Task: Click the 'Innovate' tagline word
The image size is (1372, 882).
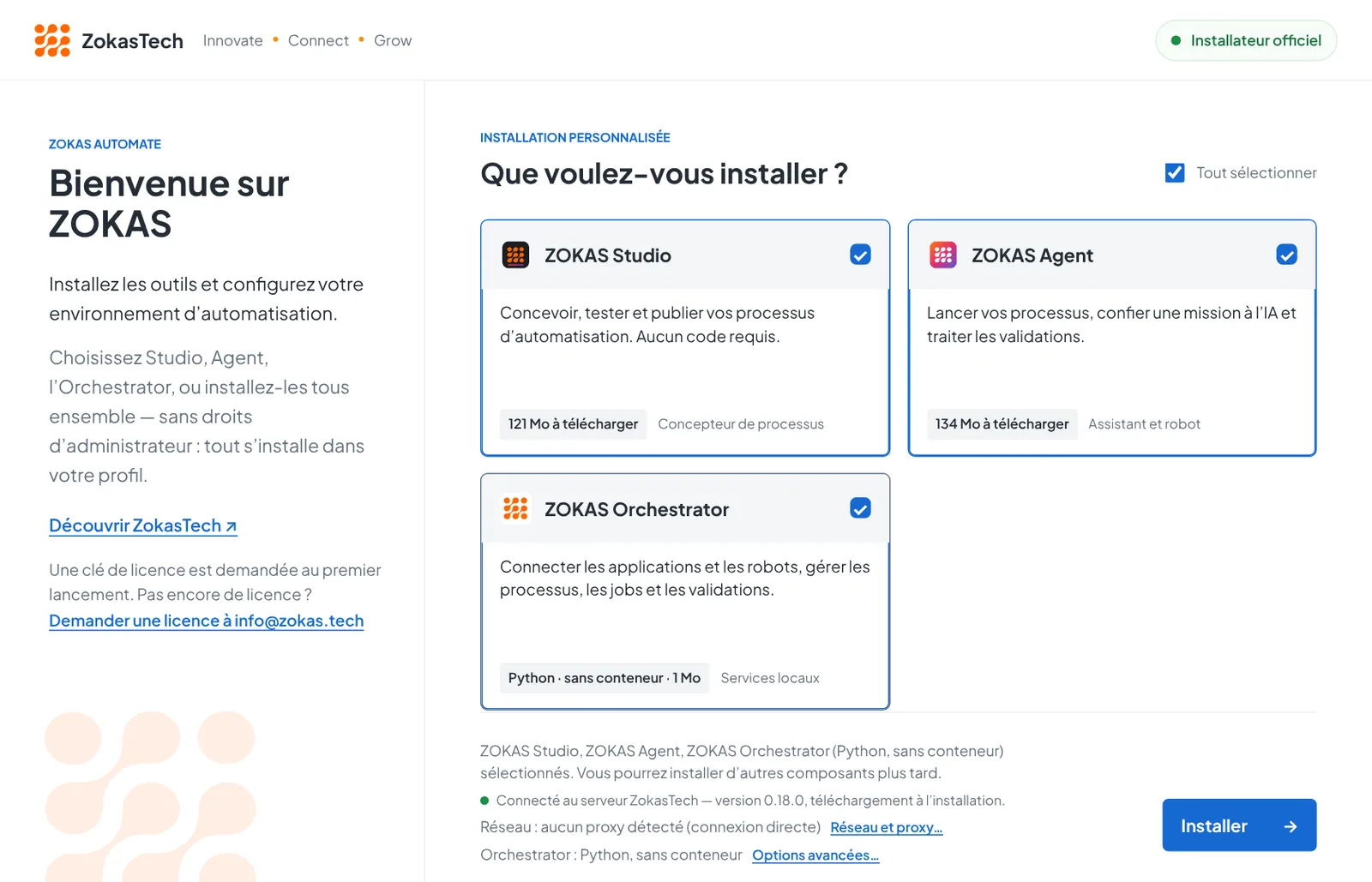Action: click(x=233, y=40)
